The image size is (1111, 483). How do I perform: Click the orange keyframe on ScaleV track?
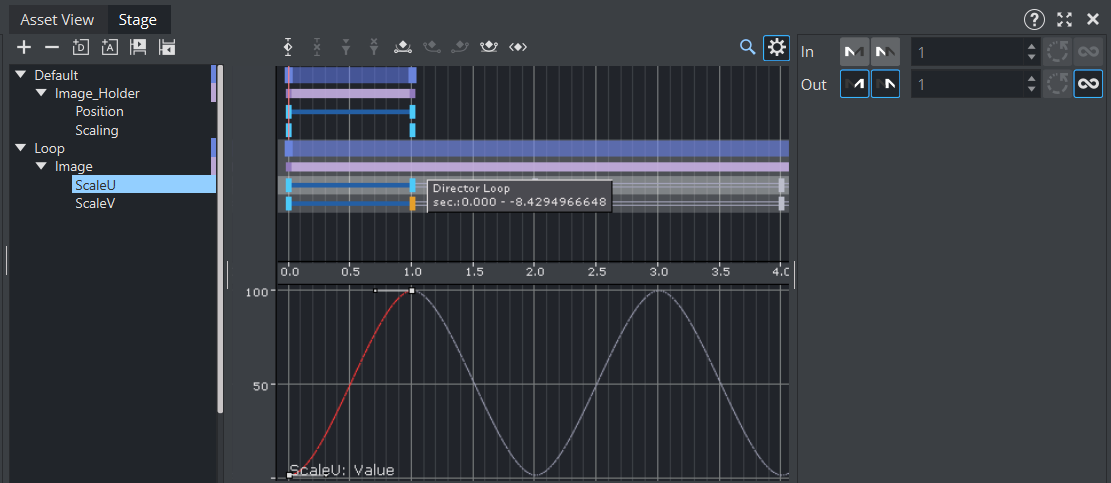[412, 203]
